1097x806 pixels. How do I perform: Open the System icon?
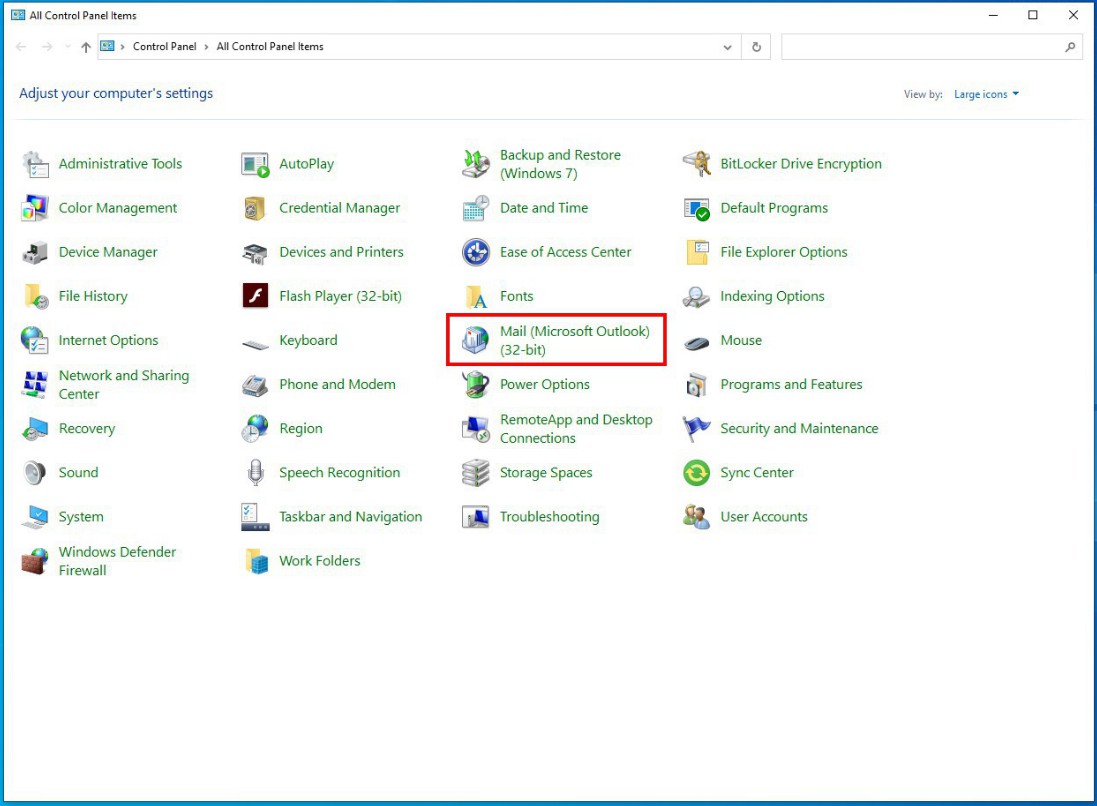point(35,517)
